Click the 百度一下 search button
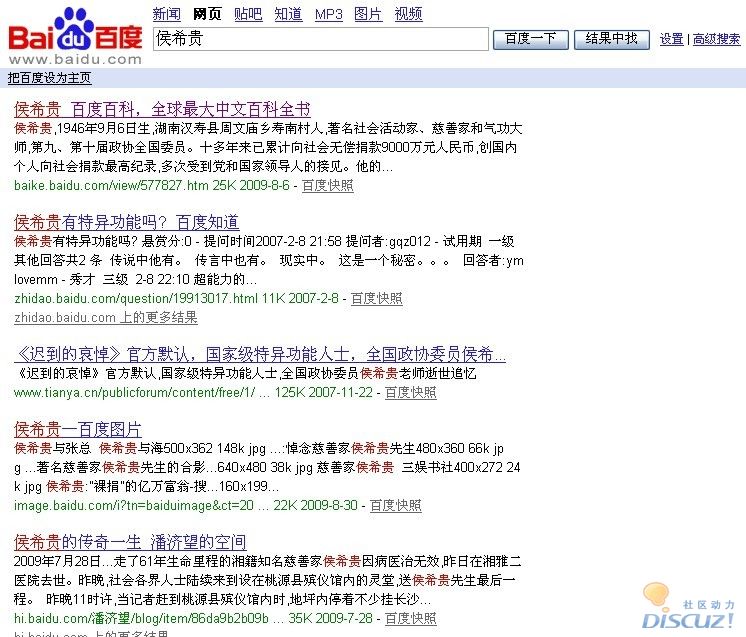Screen dimensions: 746x637 point(530,39)
